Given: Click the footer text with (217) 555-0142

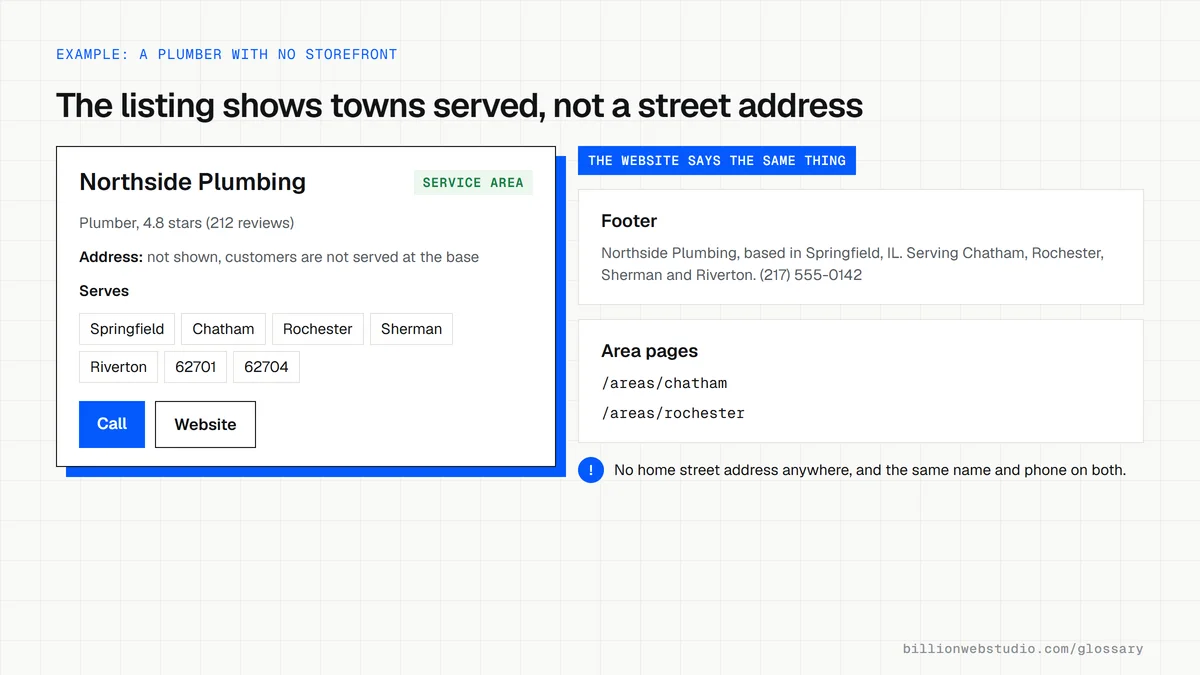Looking at the screenshot, I should click(852, 264).
